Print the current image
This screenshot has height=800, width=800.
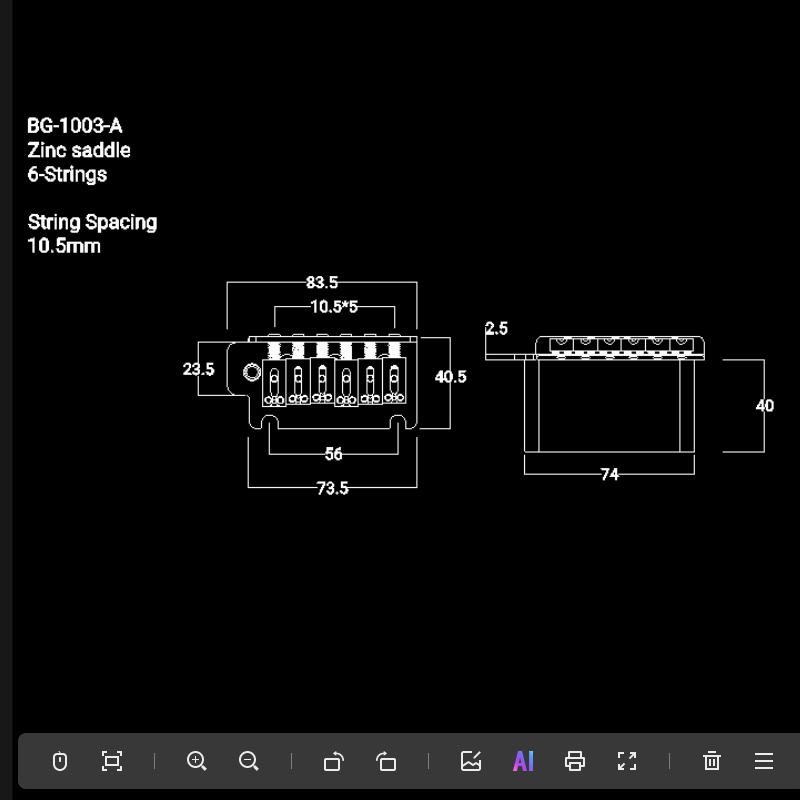point(575,761)
